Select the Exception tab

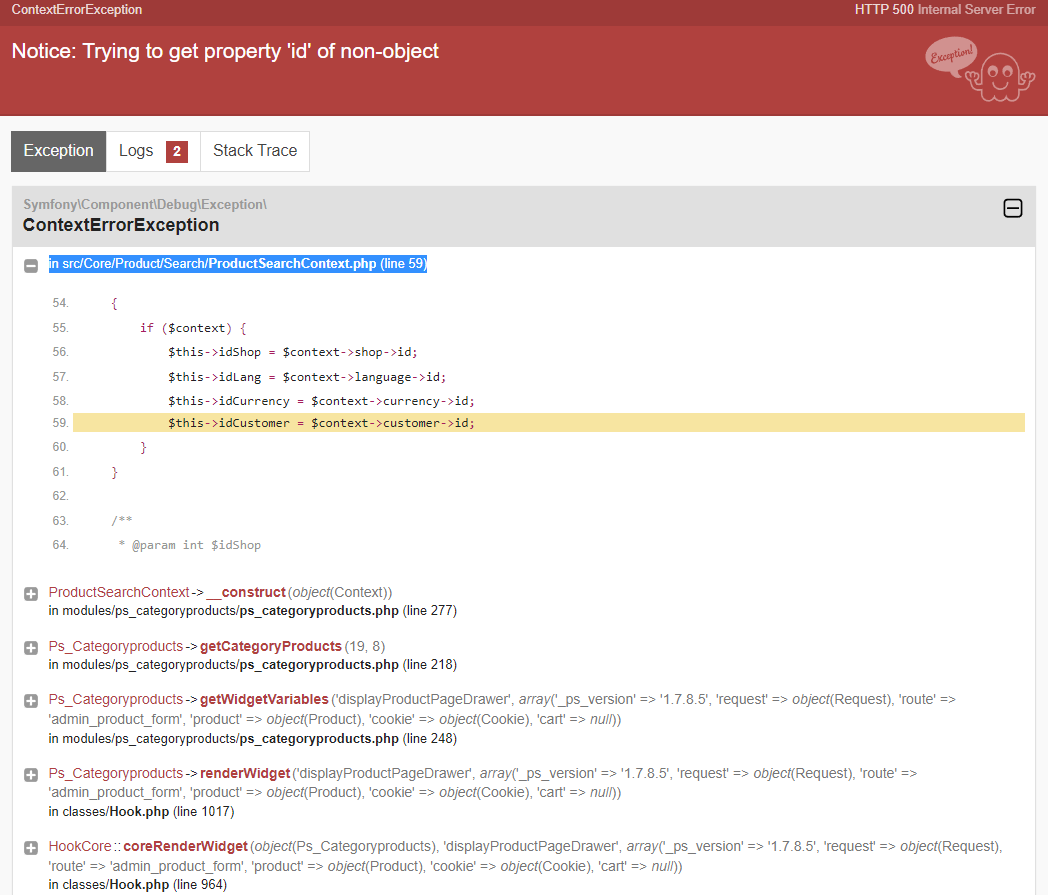coord(59,151)
